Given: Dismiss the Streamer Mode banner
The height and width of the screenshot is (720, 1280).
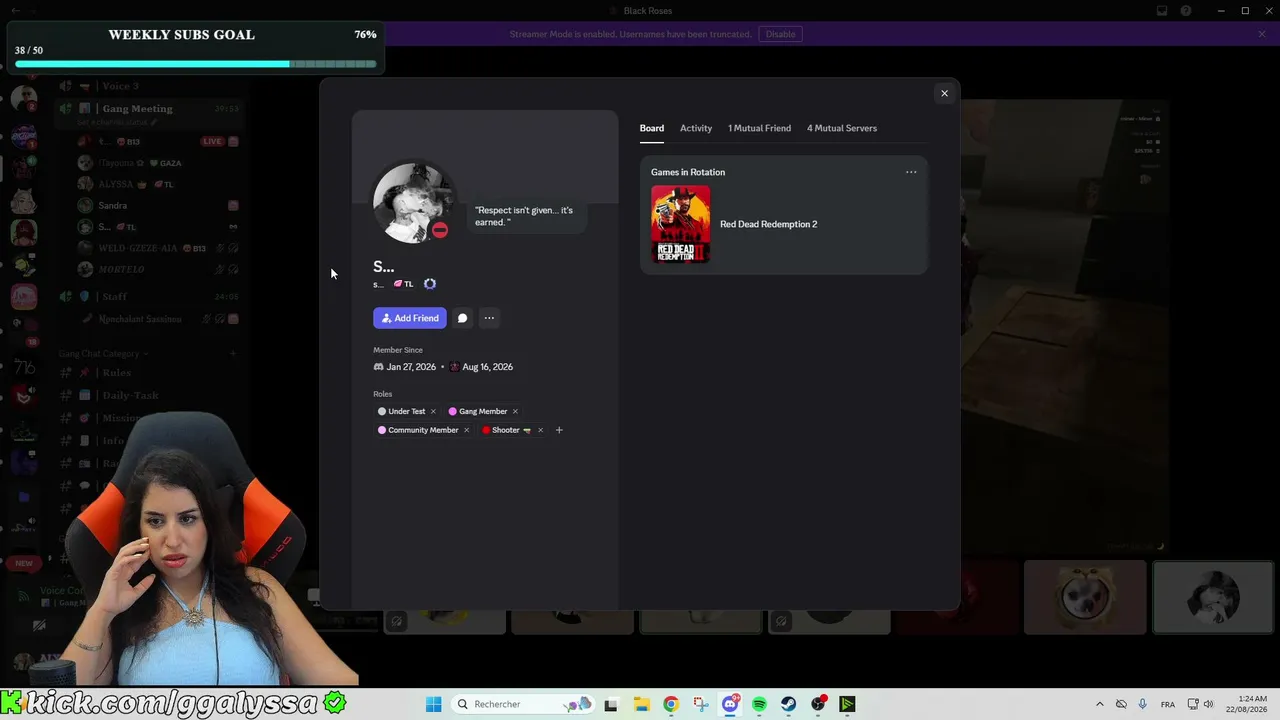Looking at the screenshot, I should [x=1262, y=34].
